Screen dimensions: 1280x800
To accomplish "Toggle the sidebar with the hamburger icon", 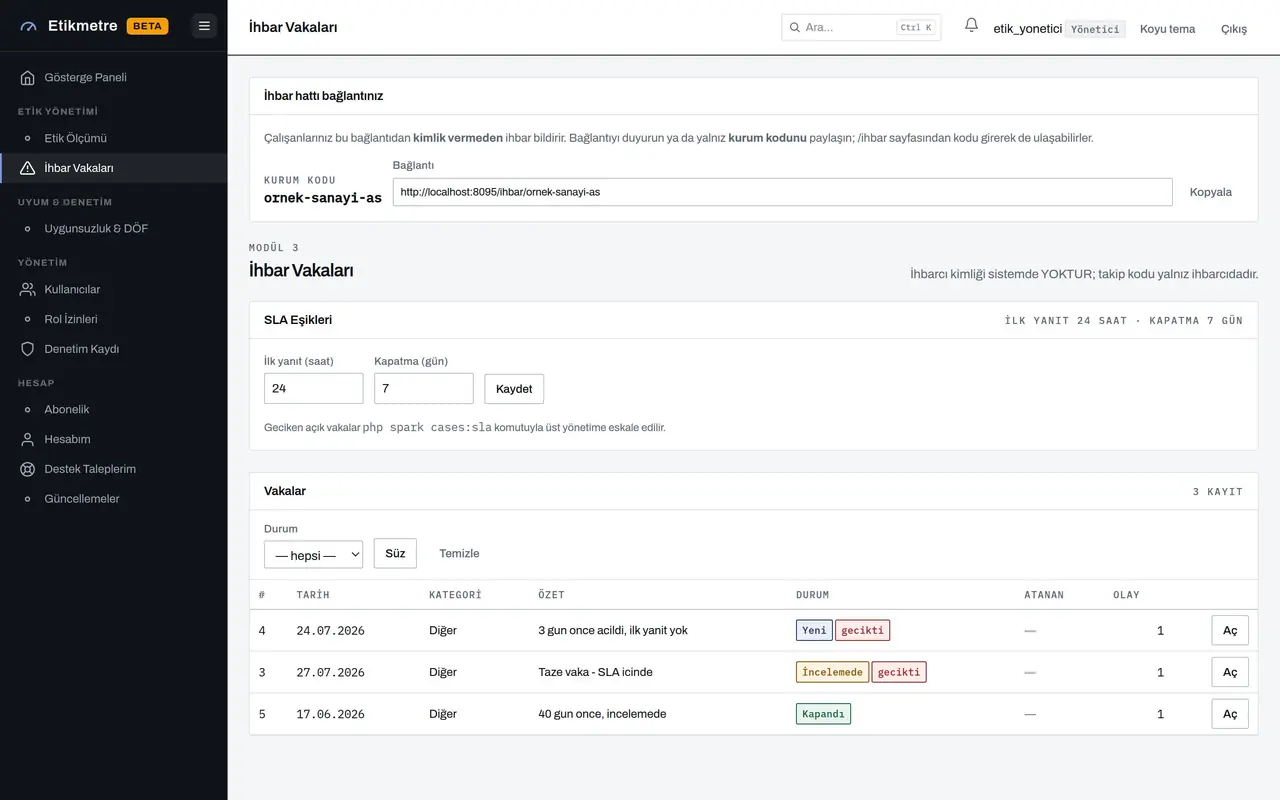I will click(x=204, y=26).
